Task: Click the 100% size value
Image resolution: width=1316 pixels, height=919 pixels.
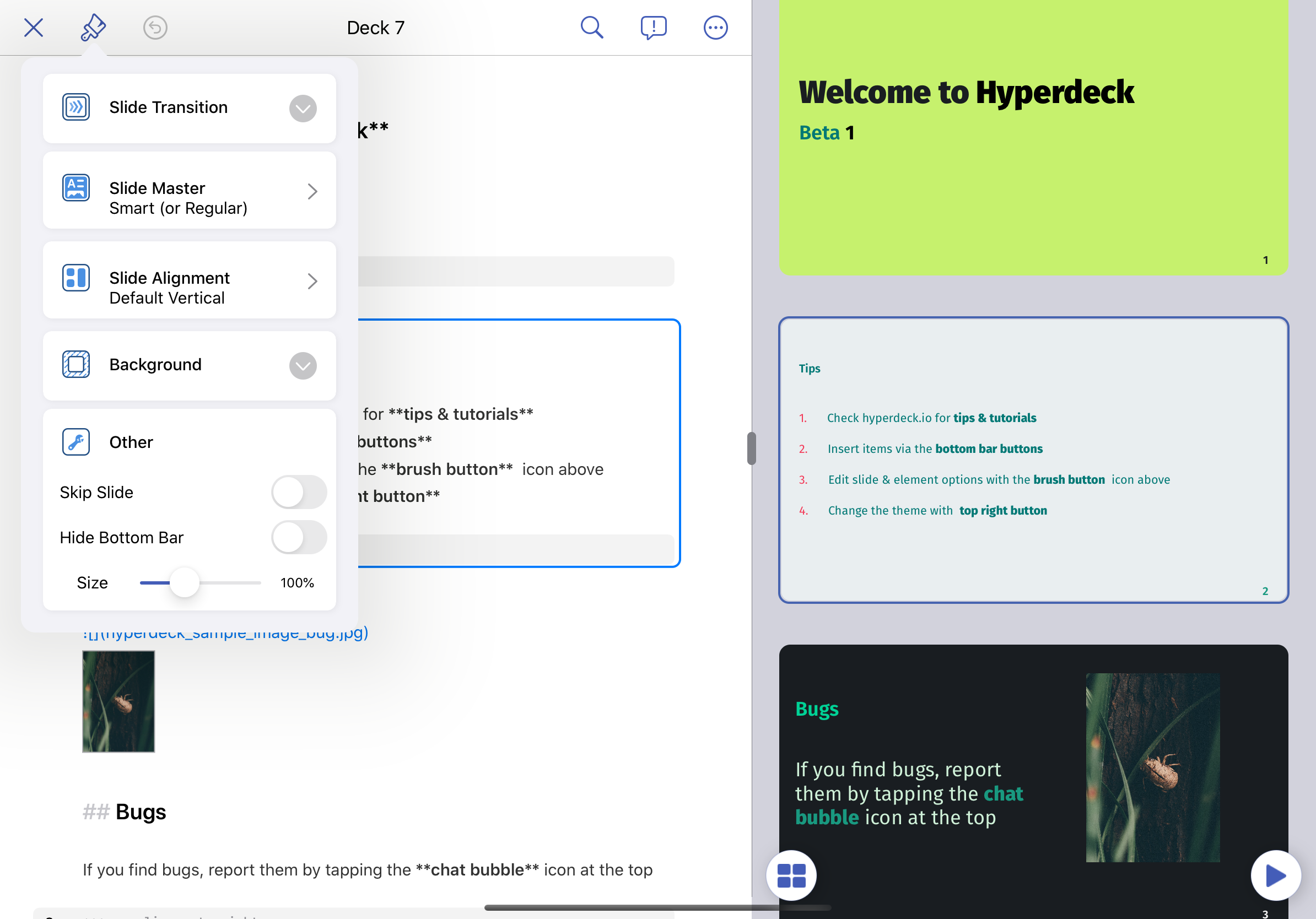Action: pyautogui.click(x=297, y=583)
